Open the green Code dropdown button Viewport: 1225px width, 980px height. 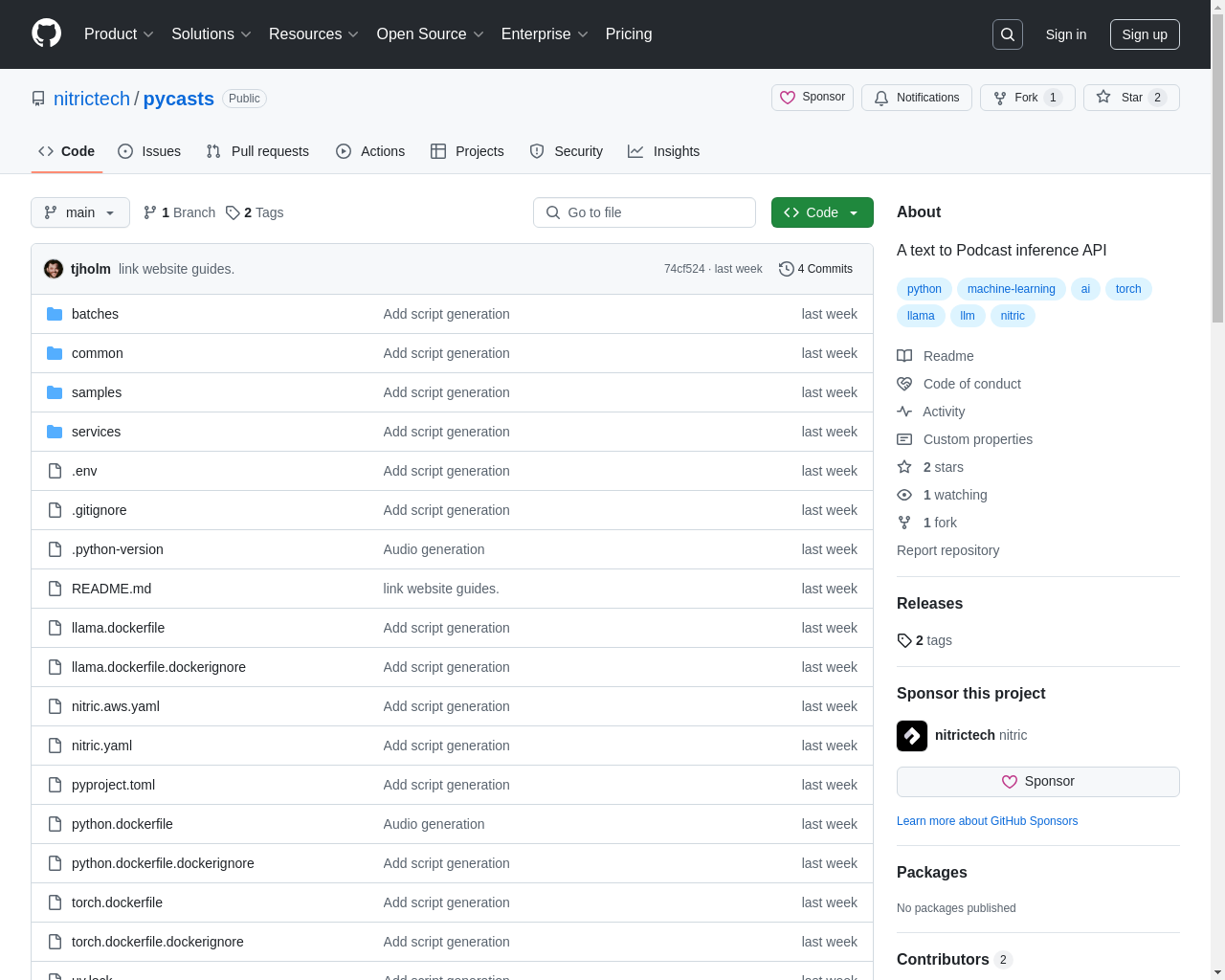coord(822,212)
